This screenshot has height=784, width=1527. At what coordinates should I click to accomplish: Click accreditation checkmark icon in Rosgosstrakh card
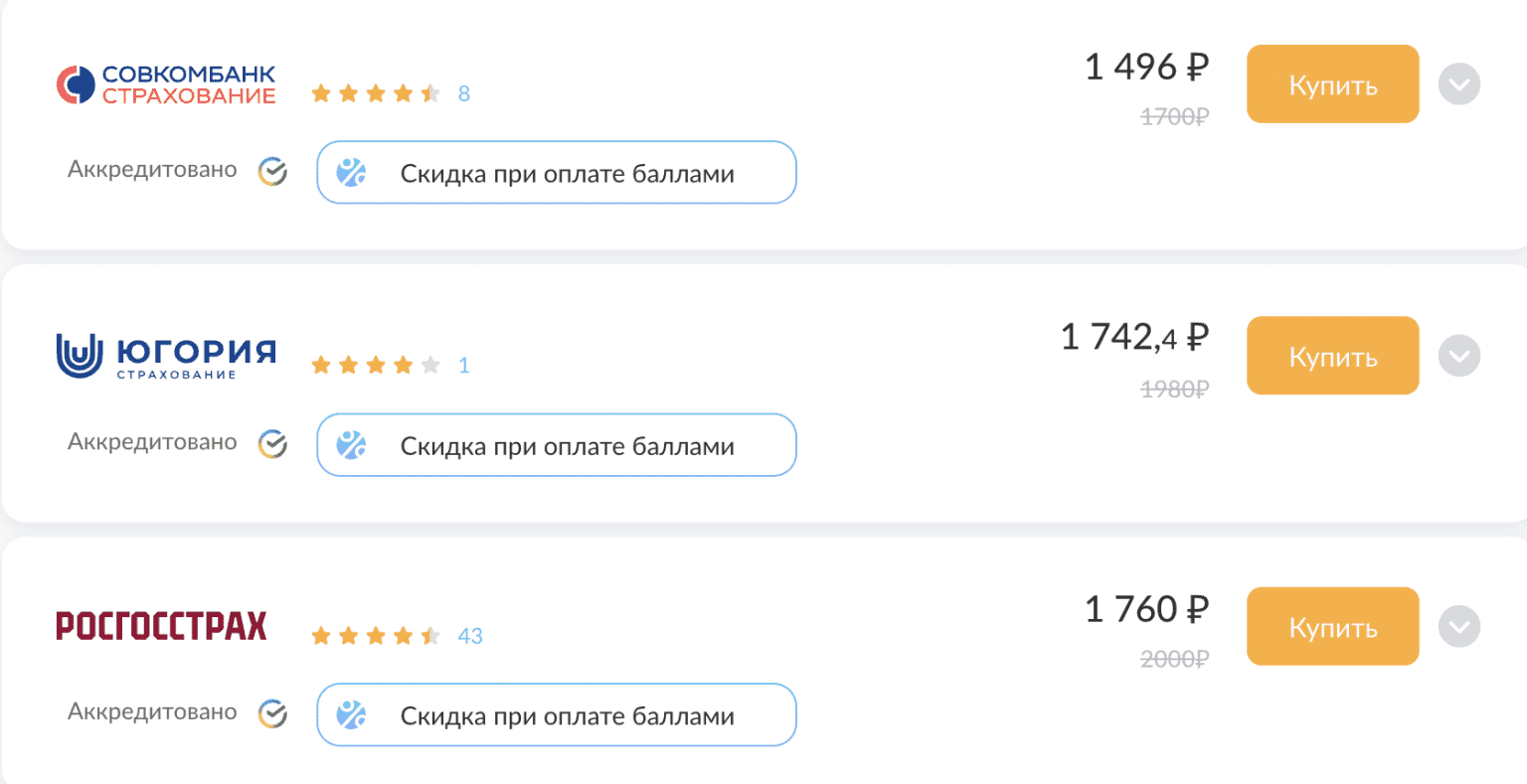[272, 713]
